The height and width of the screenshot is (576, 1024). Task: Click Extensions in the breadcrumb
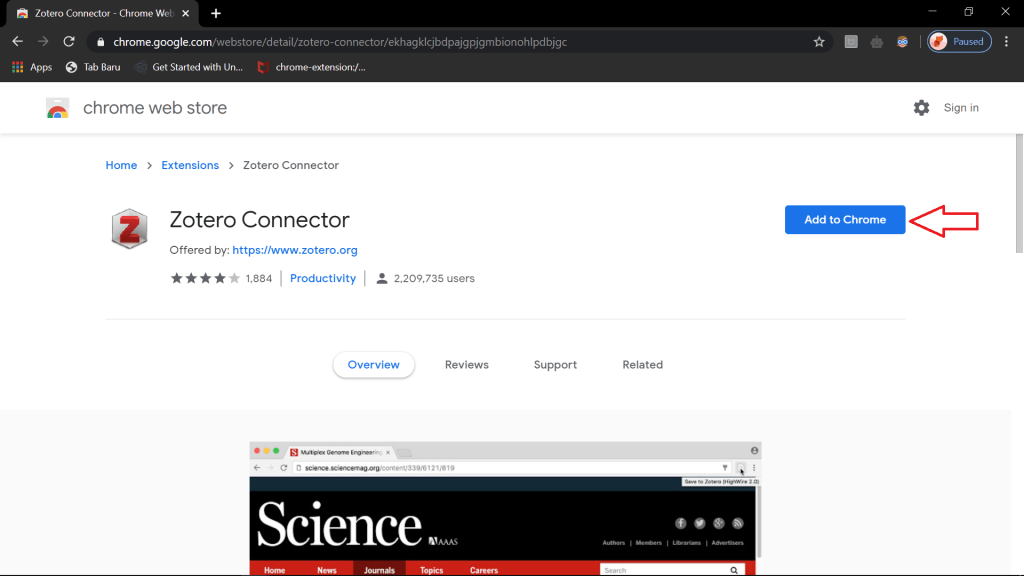point(190,165)
